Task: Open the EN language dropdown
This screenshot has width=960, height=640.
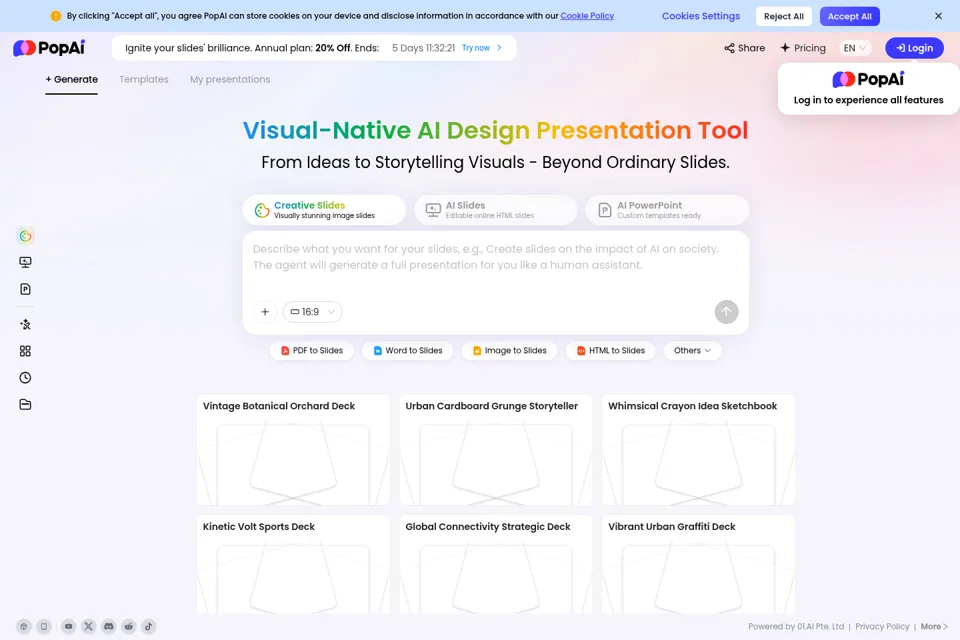Action: (855, 48)
